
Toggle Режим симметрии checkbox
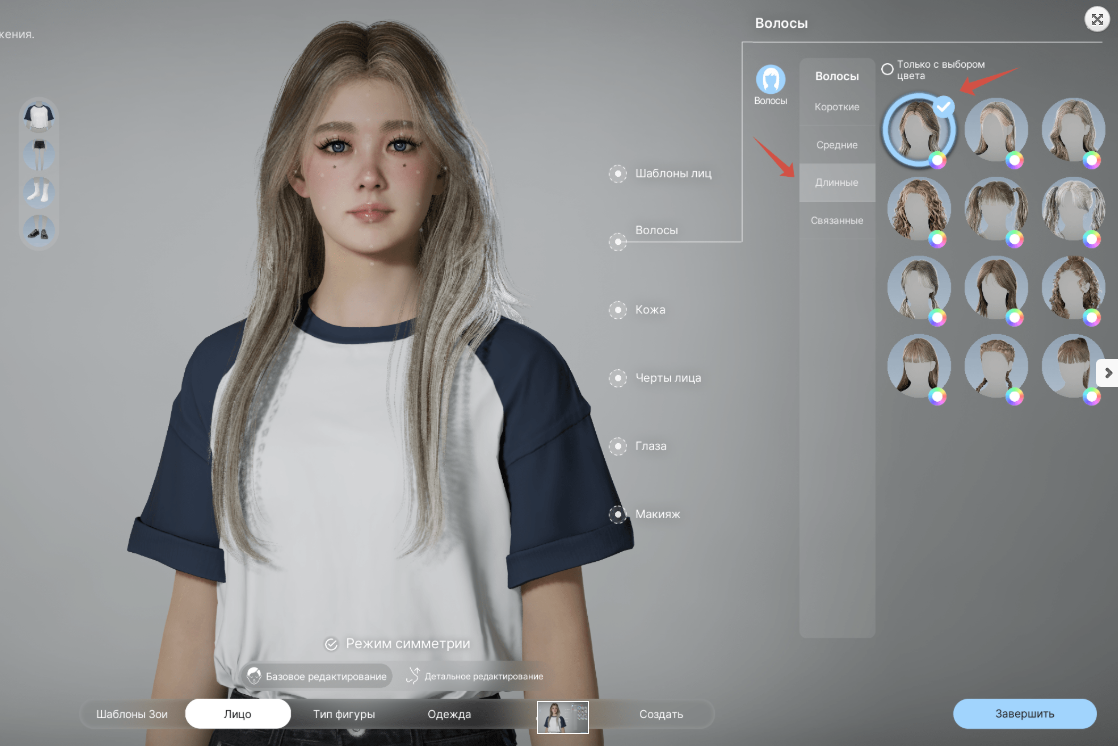tap(331, 644)
